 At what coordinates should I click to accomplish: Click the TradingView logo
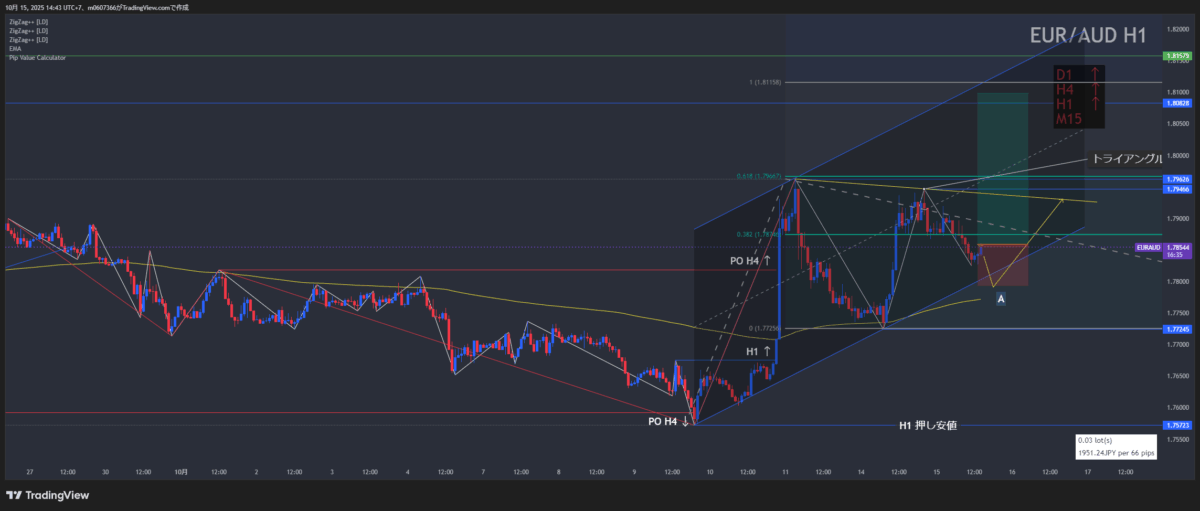coord(47,494)
